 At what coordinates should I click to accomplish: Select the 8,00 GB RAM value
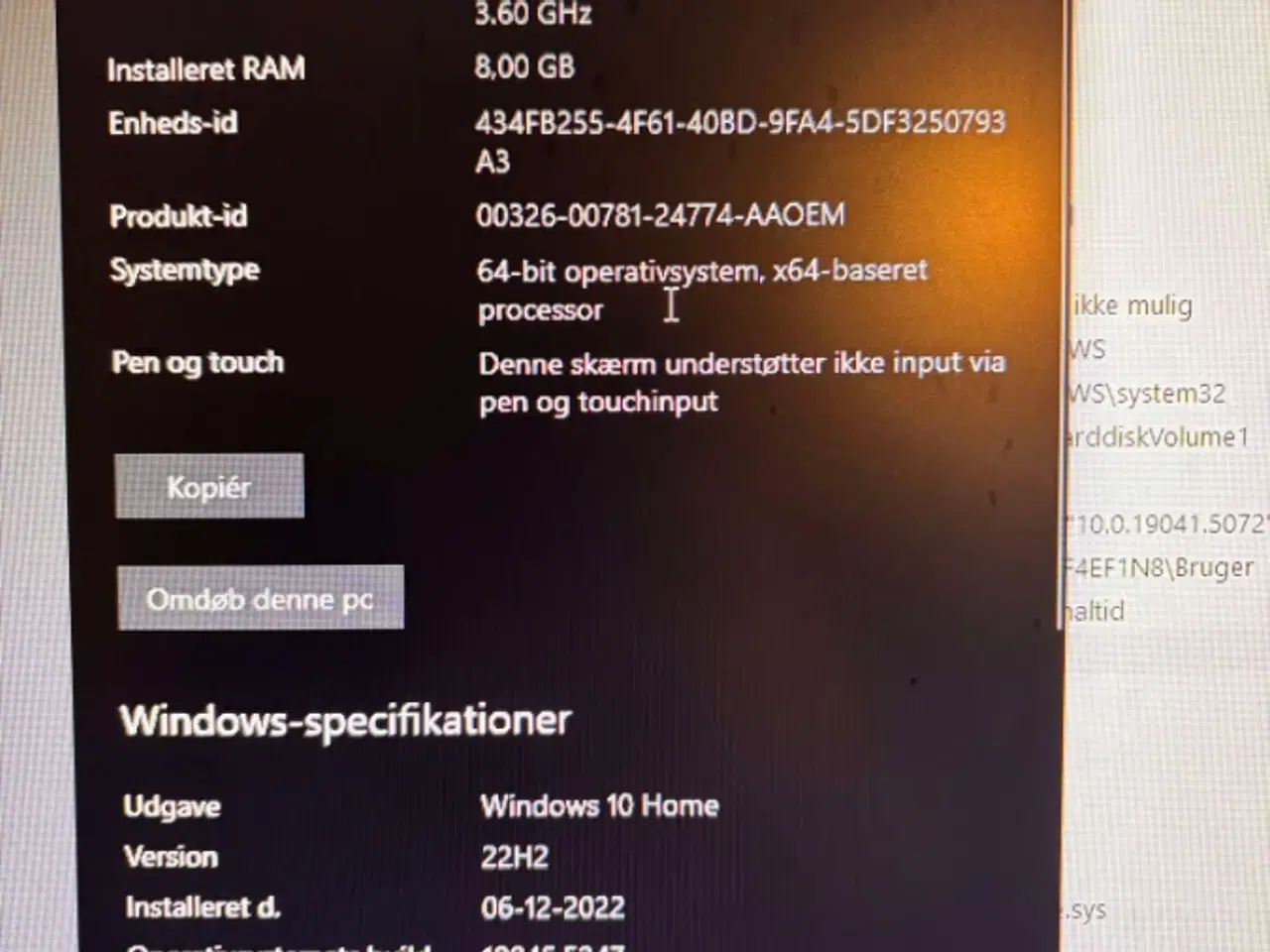coord(525,66)
